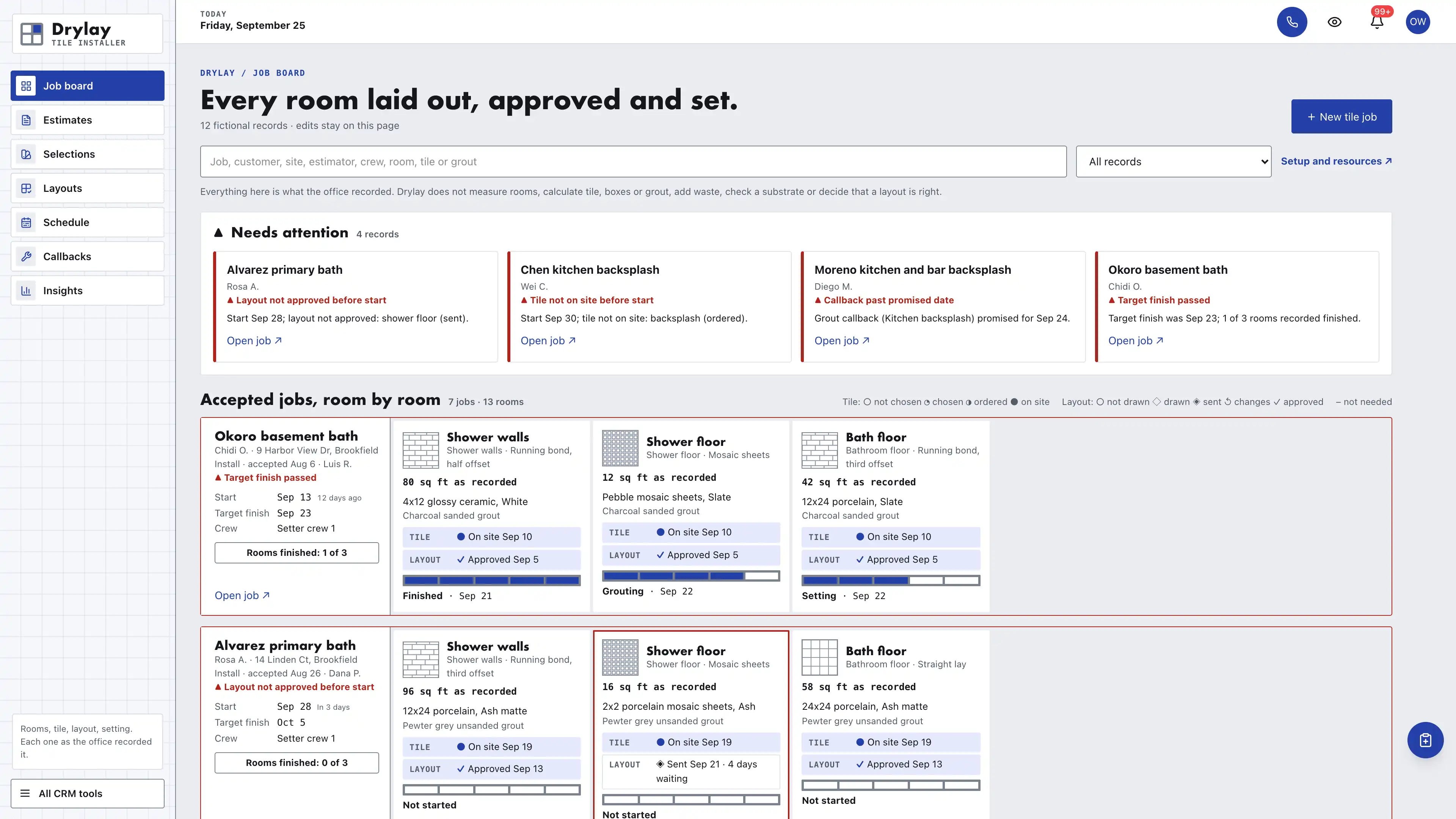Click Okoro Shower walls On site Sep 10 tile row
The height and width of the screenshot is (819, 1456).
(491, 537)
